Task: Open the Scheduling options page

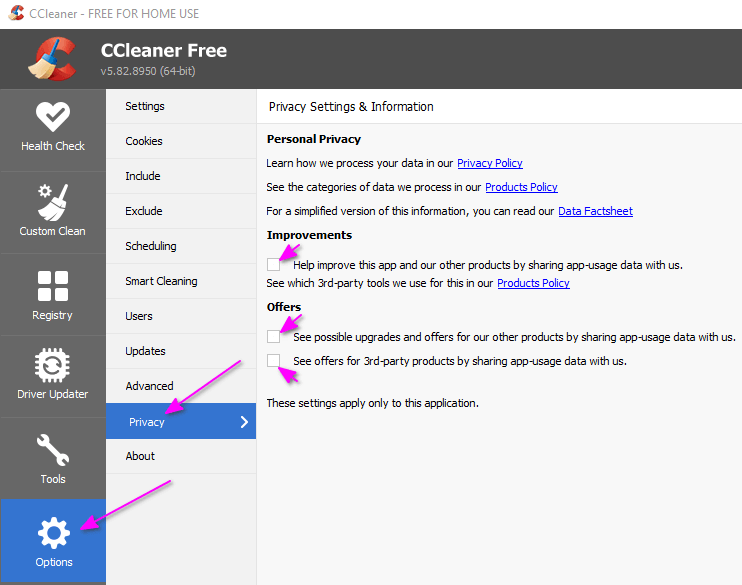Action: [181, 246]
